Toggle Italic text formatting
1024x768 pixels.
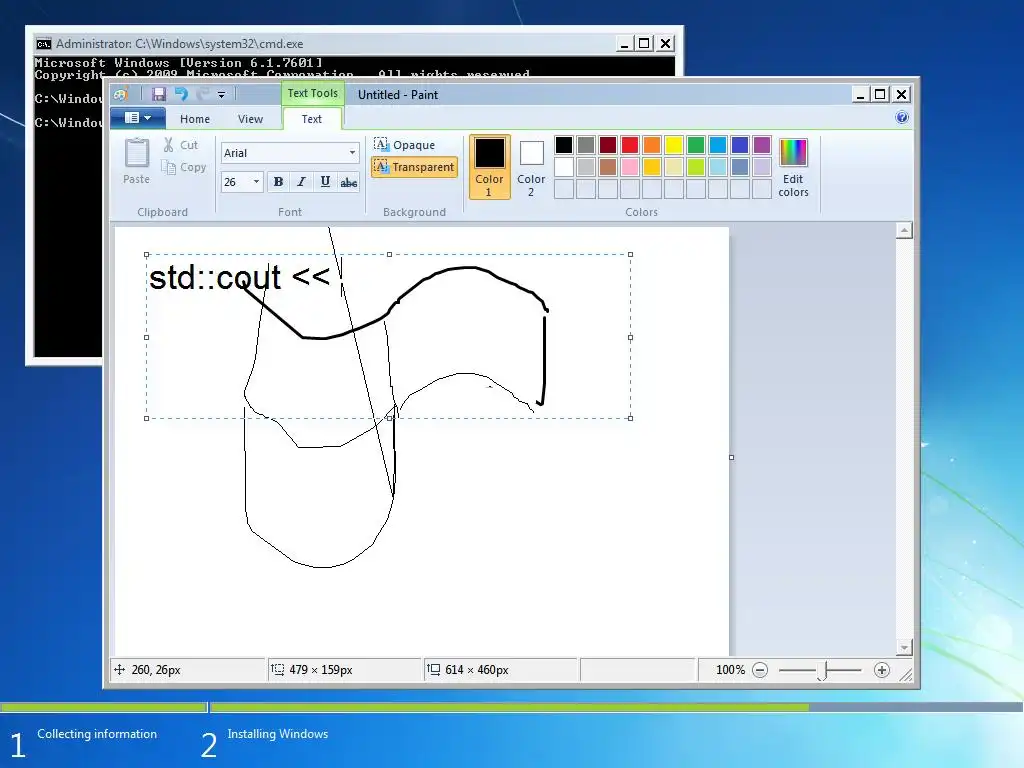(301, 182)
